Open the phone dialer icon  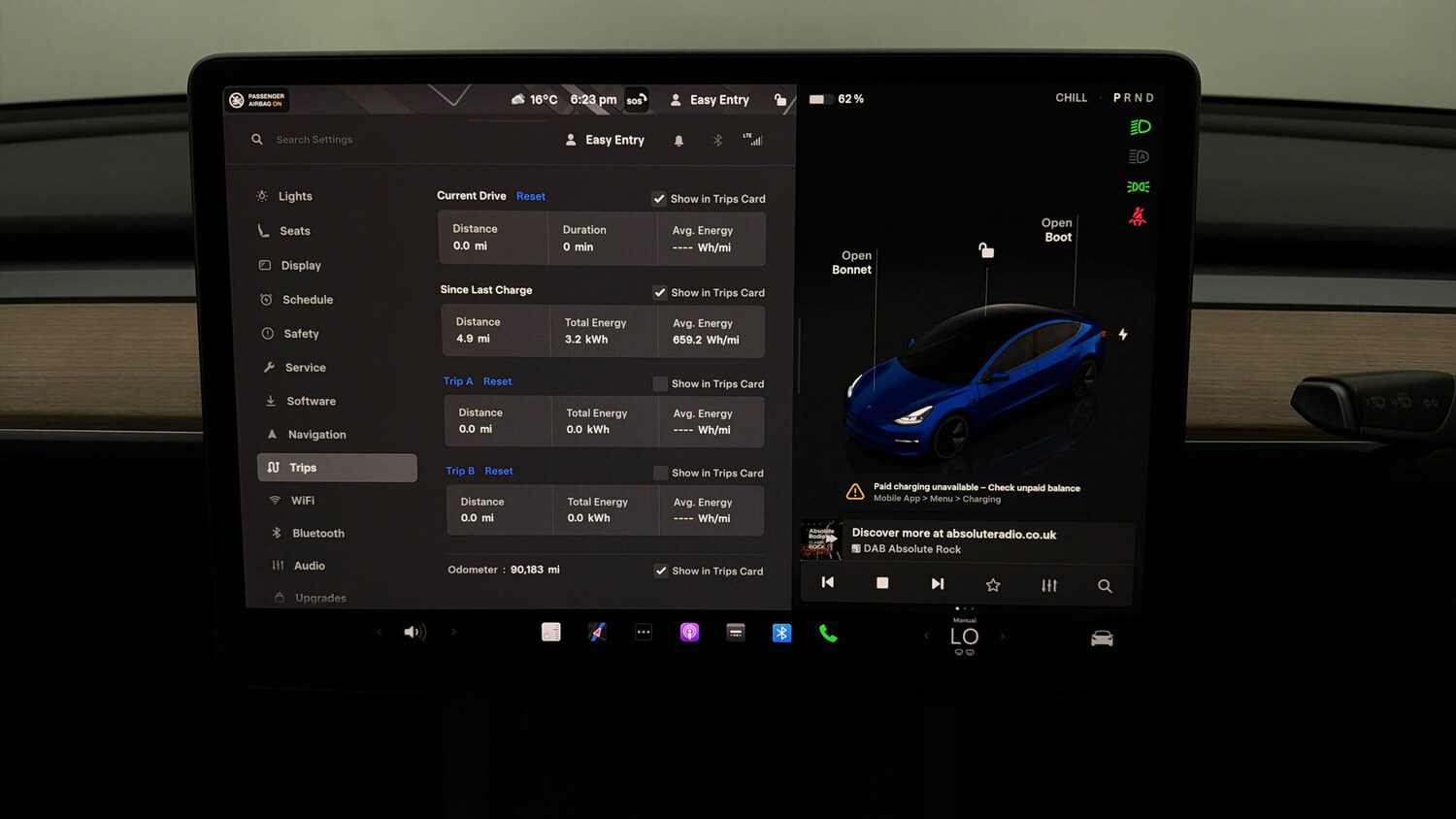pos(828,633)
